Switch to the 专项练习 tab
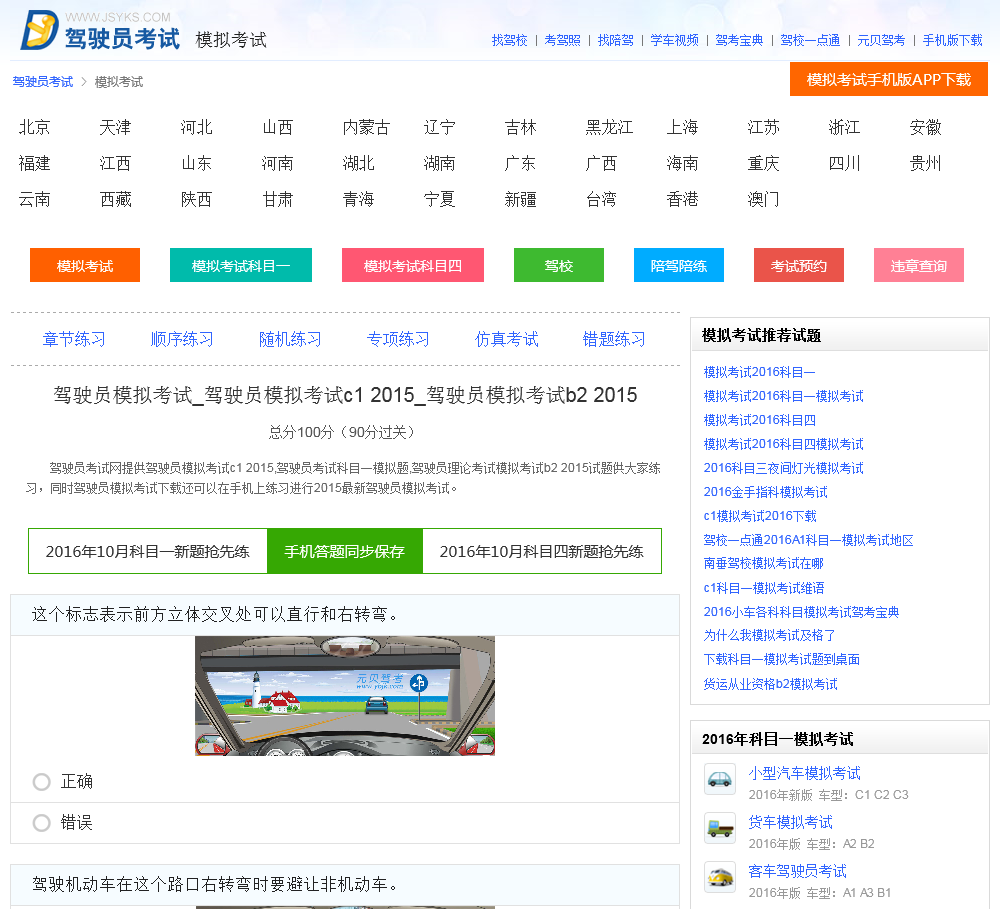1000x909 pixels. [398, 339]
